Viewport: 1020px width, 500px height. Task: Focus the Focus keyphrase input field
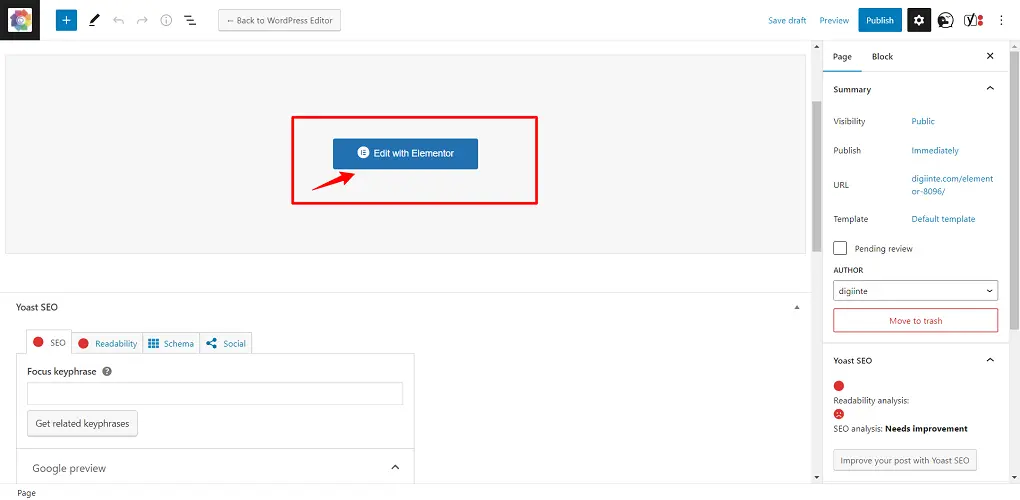point(215,393)
